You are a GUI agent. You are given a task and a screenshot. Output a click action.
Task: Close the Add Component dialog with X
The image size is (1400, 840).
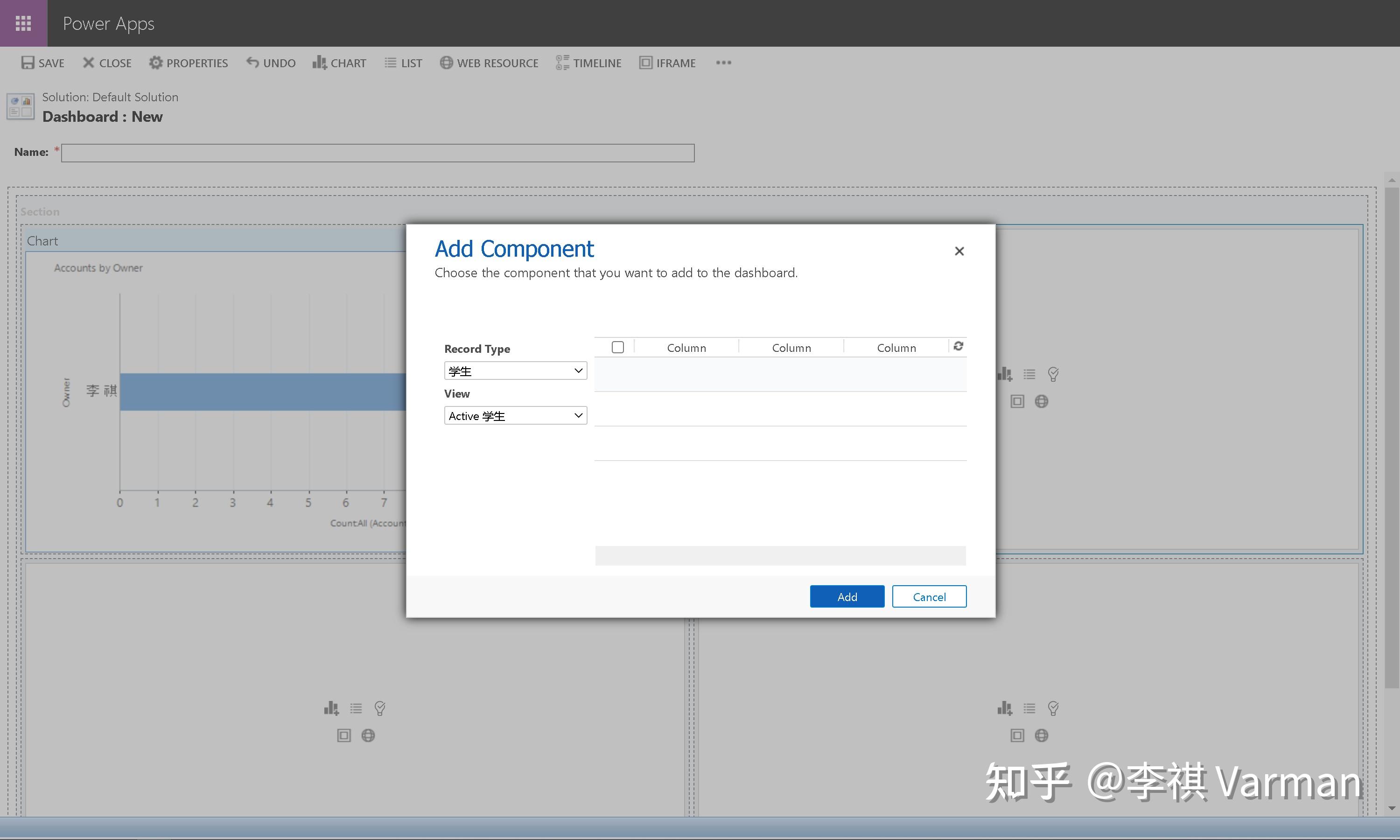tap(959, 252)
